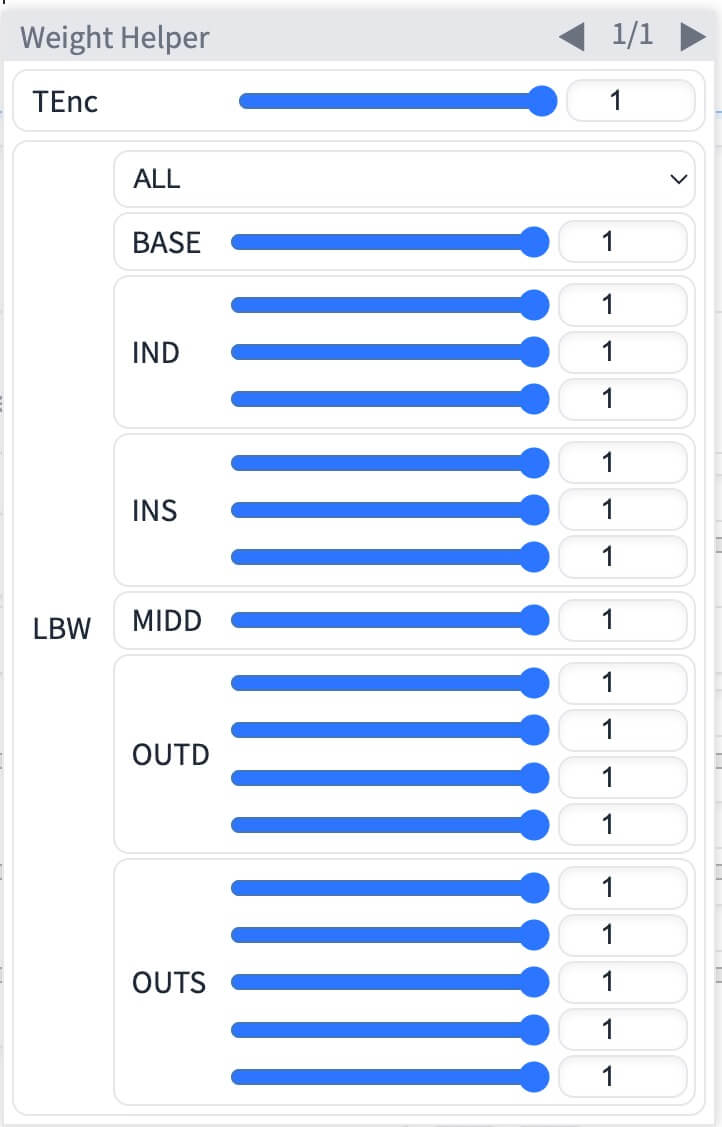Focus the MIDD value input field
722x1127 pixels.
tap(622, 621)
